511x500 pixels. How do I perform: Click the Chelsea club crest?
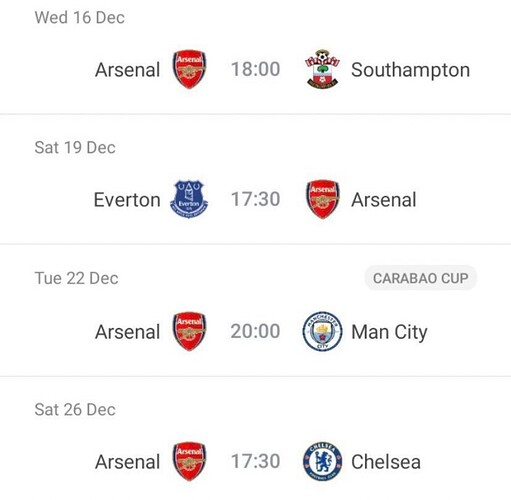tap(322, 461)
